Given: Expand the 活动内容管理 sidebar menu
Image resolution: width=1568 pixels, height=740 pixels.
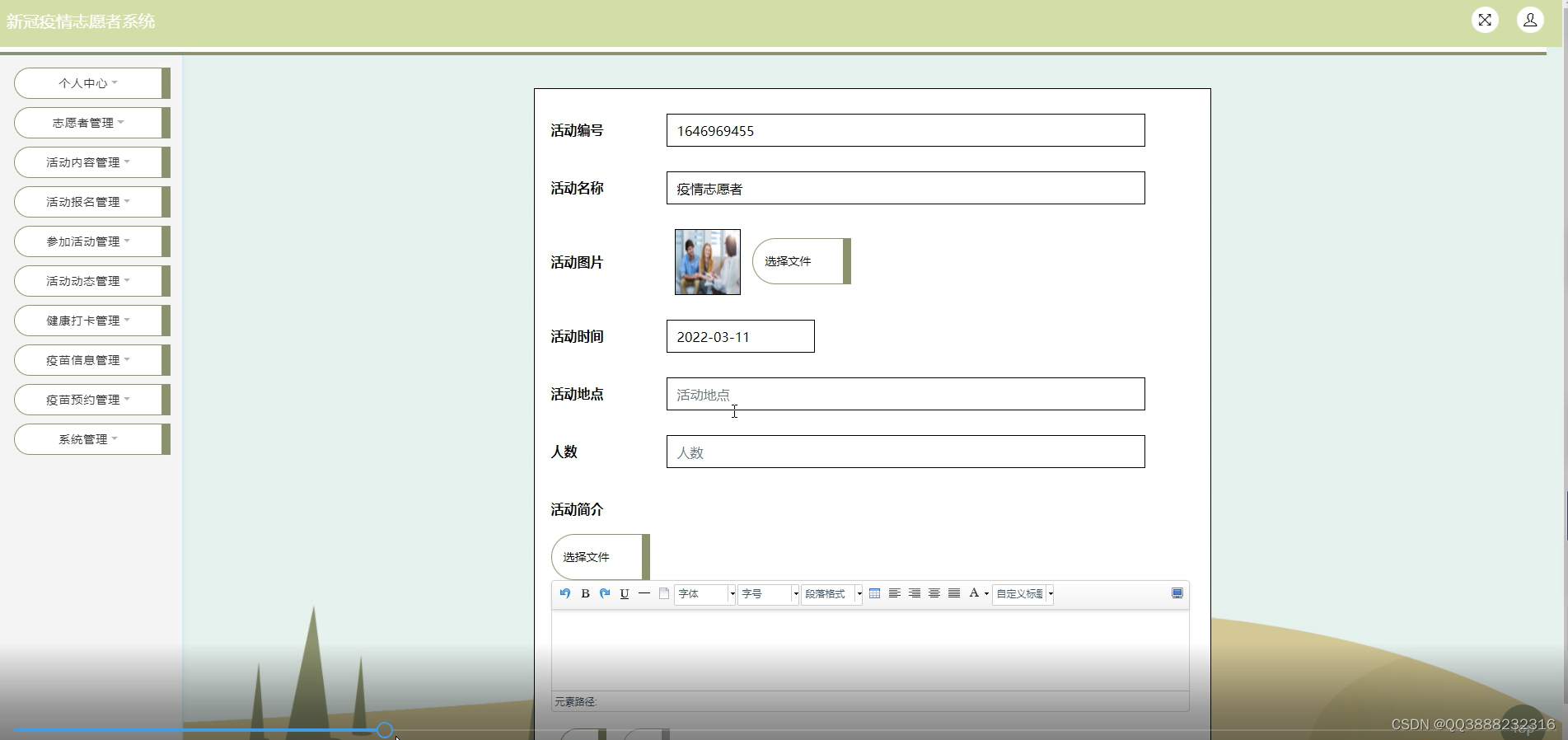Looking at the screenshot, I should [92, 162].
